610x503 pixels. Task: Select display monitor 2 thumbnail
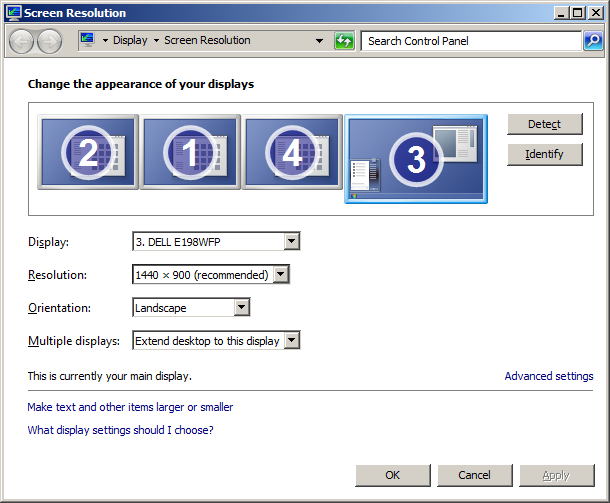(88, 152)
